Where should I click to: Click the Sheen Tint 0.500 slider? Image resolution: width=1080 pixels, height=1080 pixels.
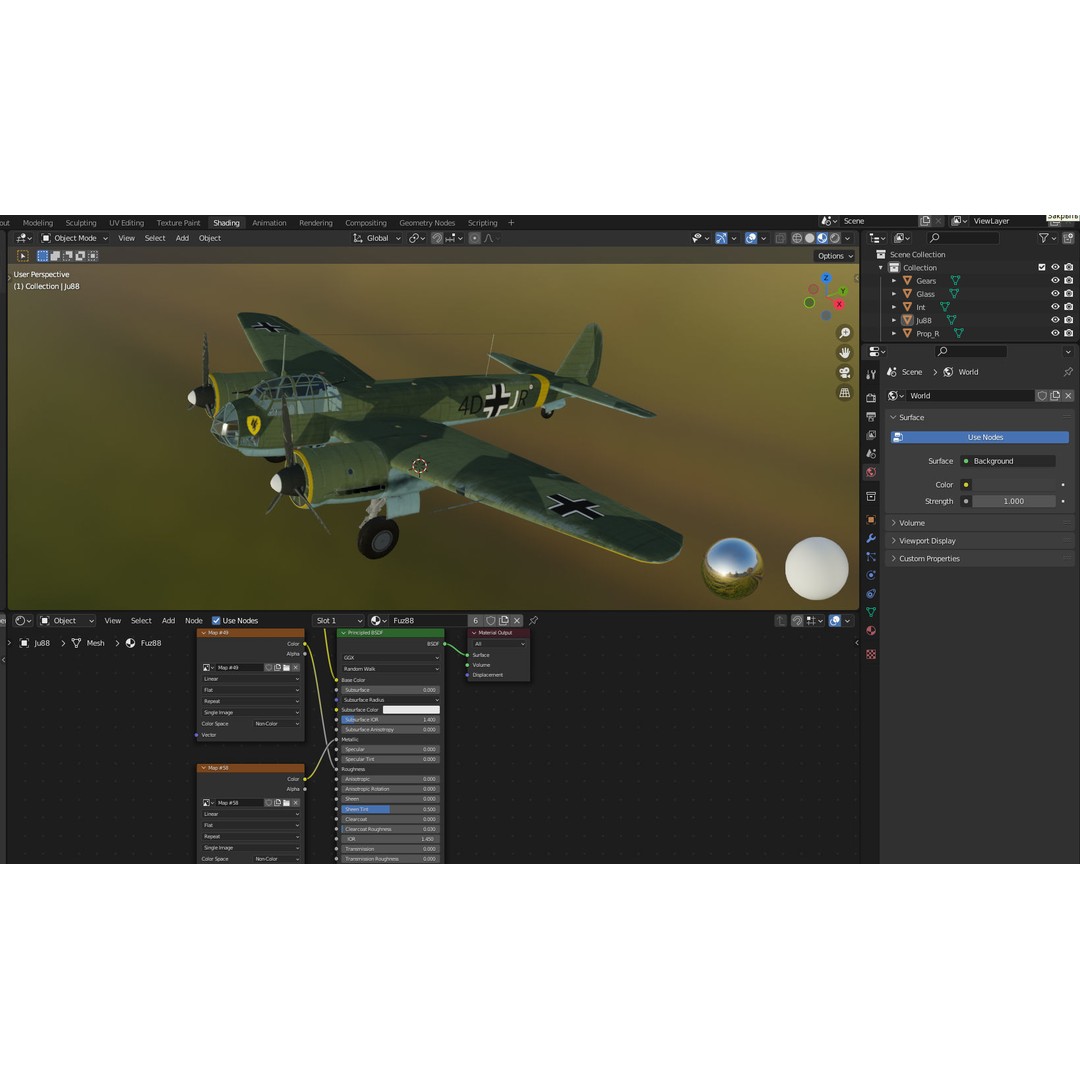(x=391, y=809)
